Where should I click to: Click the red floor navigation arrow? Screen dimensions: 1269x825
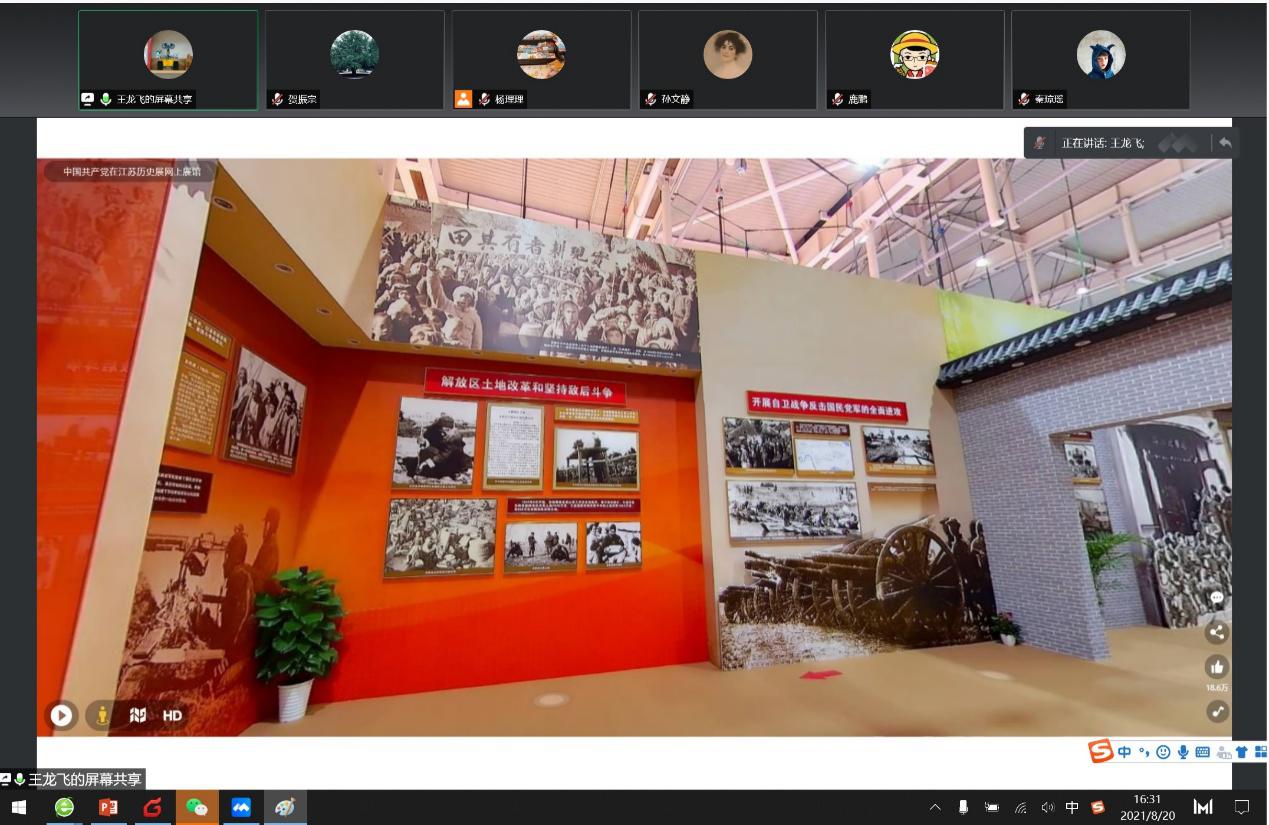(x=820, y=674)
